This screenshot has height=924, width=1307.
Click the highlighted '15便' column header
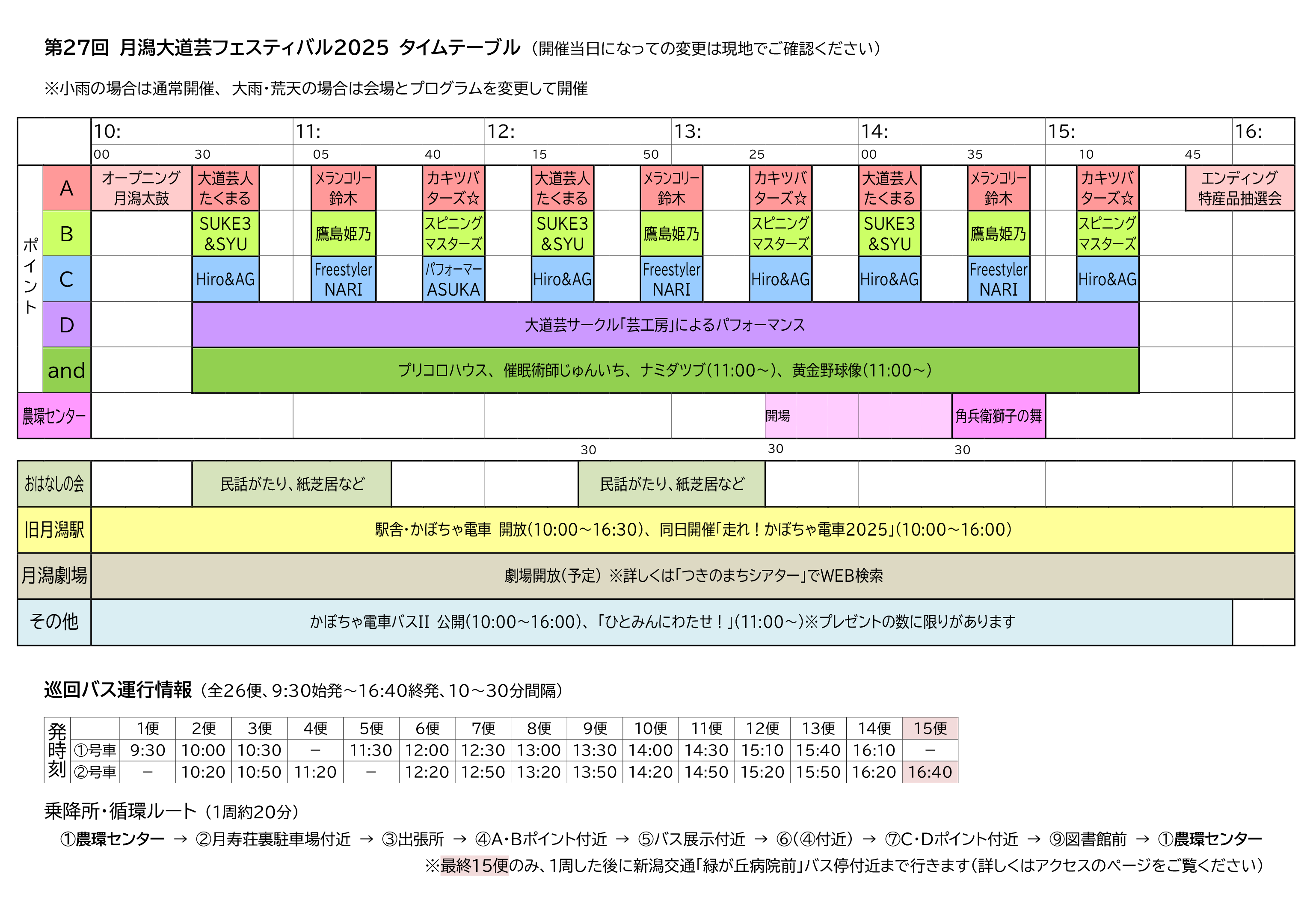(930, 729)
